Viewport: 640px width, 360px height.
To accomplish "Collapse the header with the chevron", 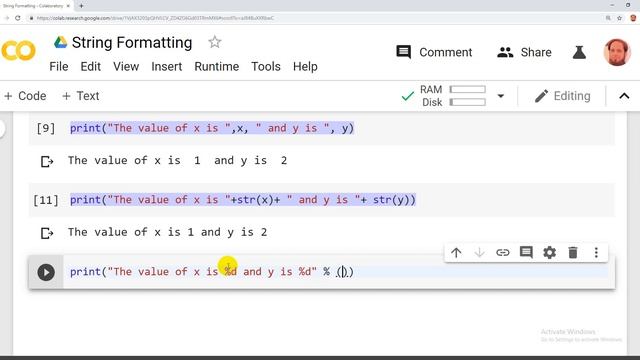I will click(x=624, y=96).
